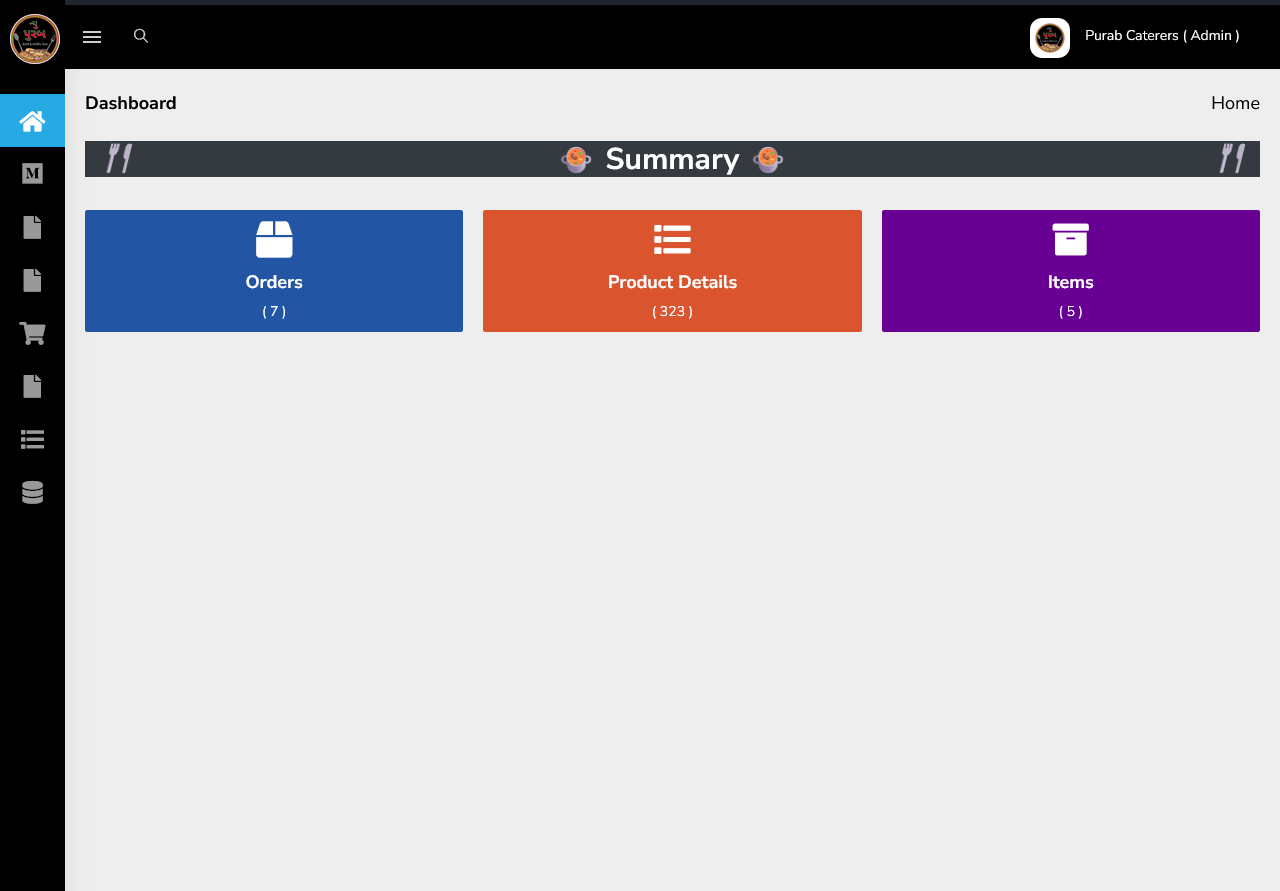Click the search magnifier icon in the top bar
The width and height of the screenshot is (1280, 891).
[141, 36]
